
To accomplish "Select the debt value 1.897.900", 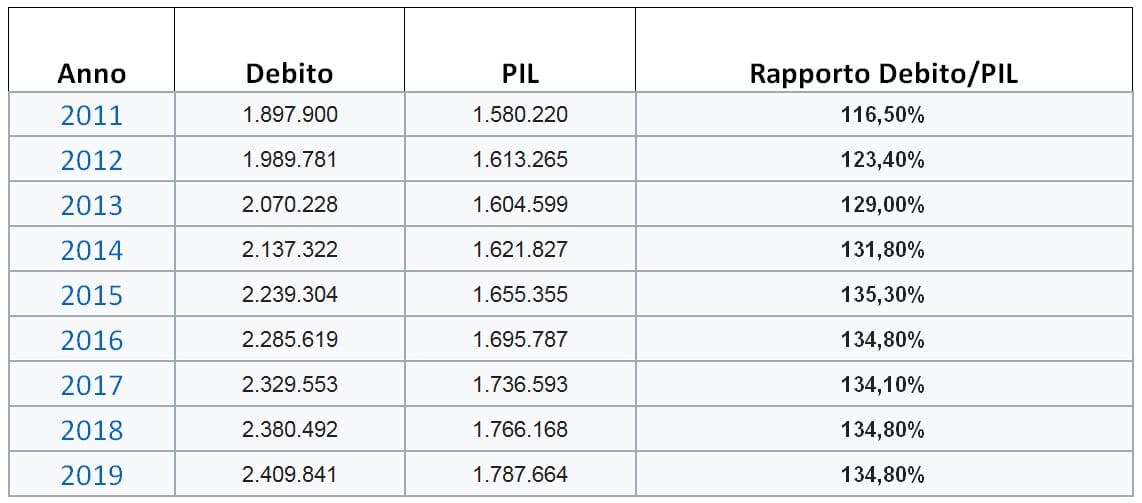I will click(290, 115).
